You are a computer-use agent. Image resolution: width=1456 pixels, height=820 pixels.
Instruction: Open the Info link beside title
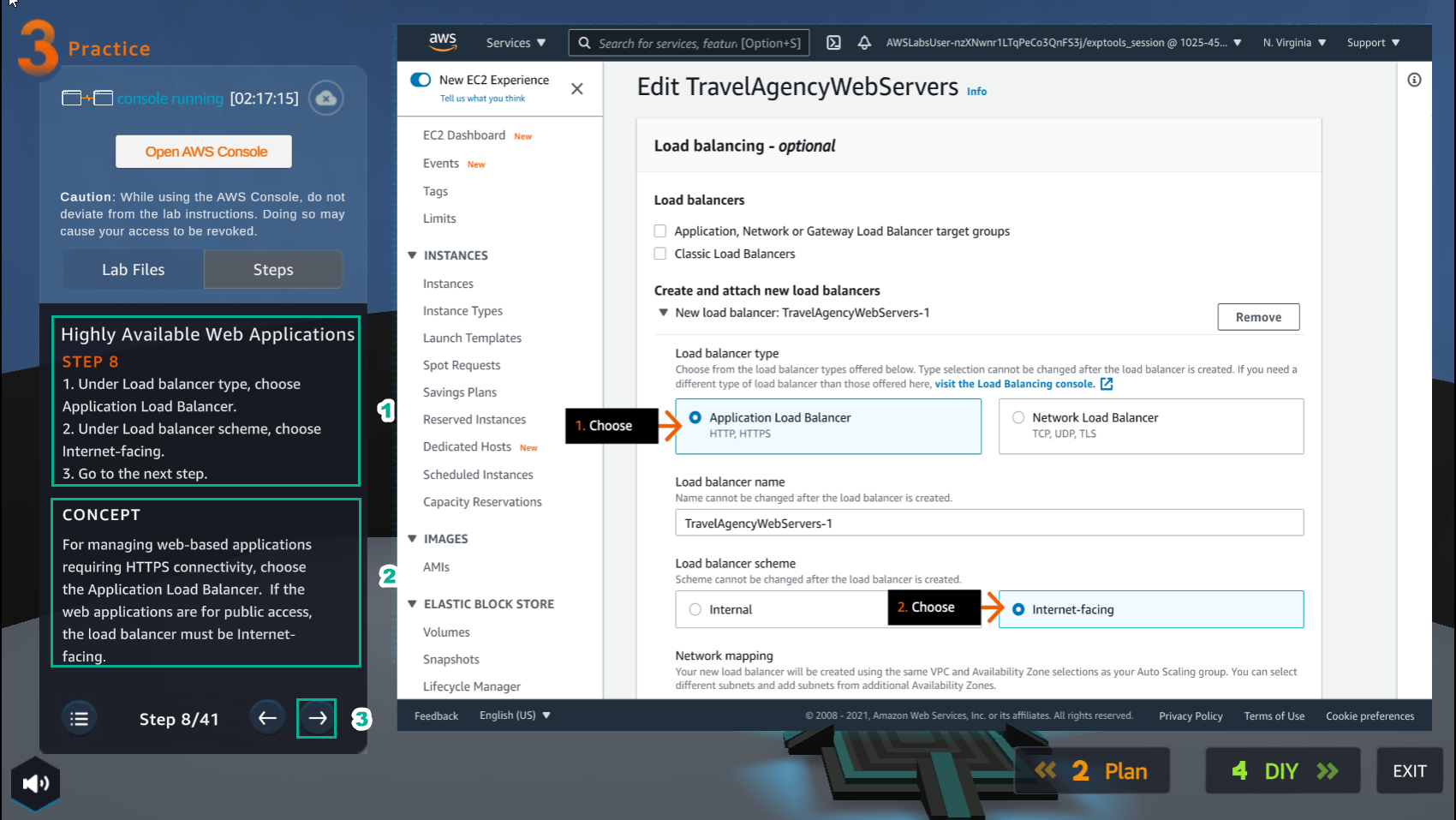tap(976, 92)
